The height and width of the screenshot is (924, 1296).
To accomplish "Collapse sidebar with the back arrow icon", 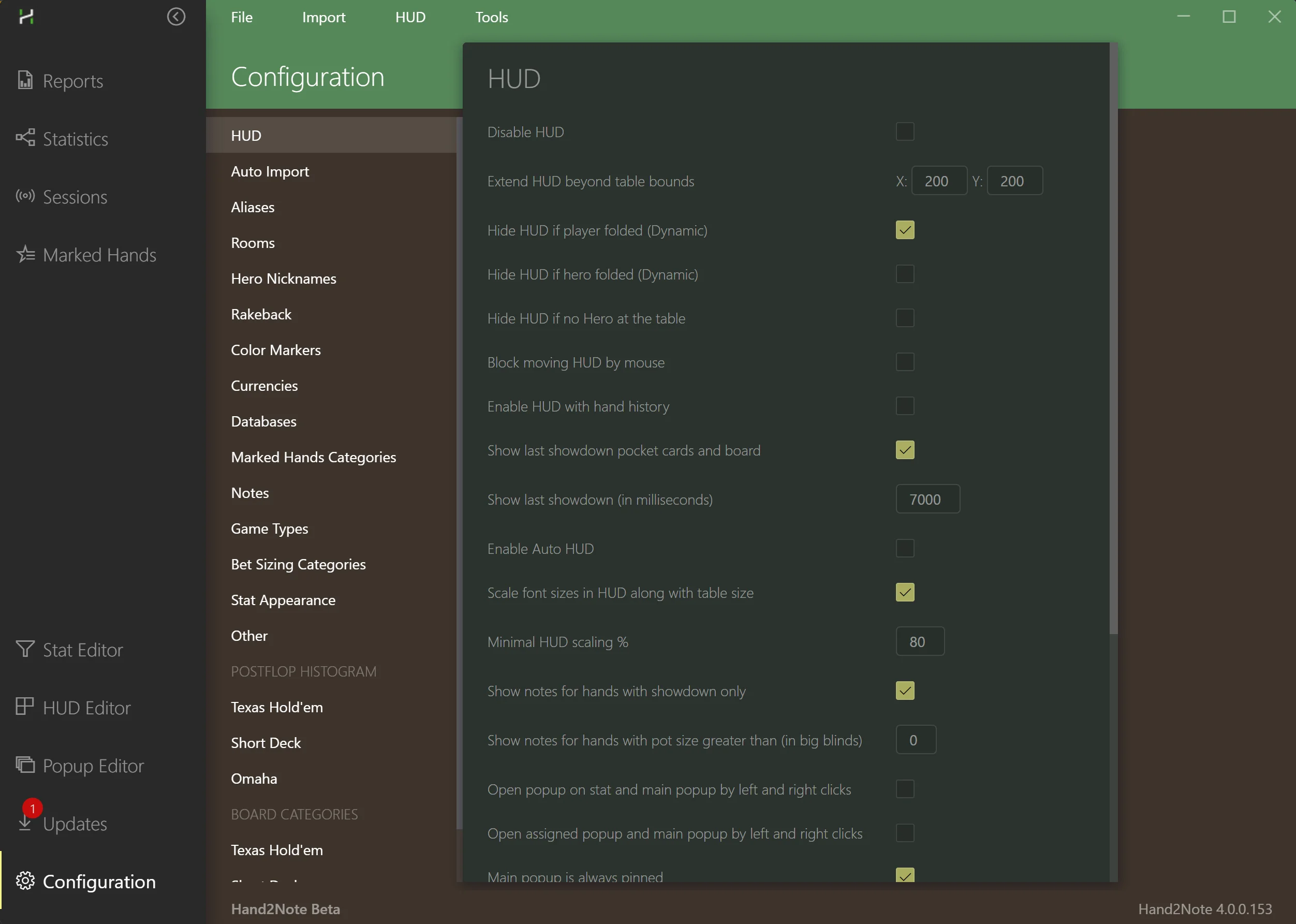I will (176, 17).
